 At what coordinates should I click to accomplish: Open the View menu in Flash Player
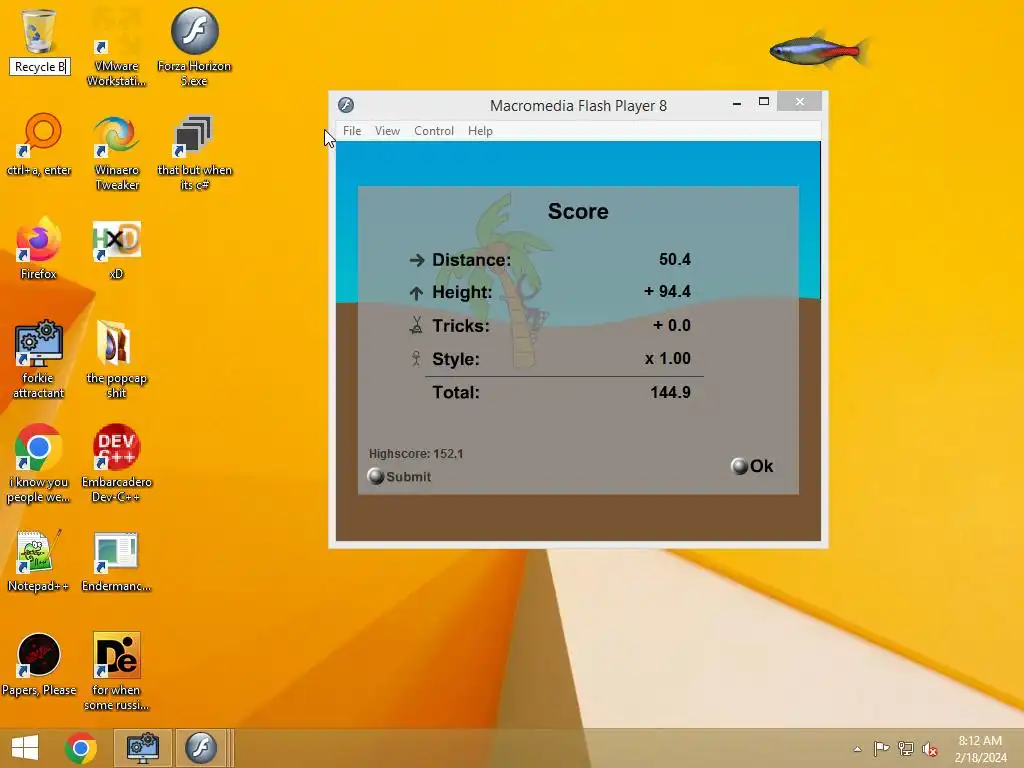point(387,131)
